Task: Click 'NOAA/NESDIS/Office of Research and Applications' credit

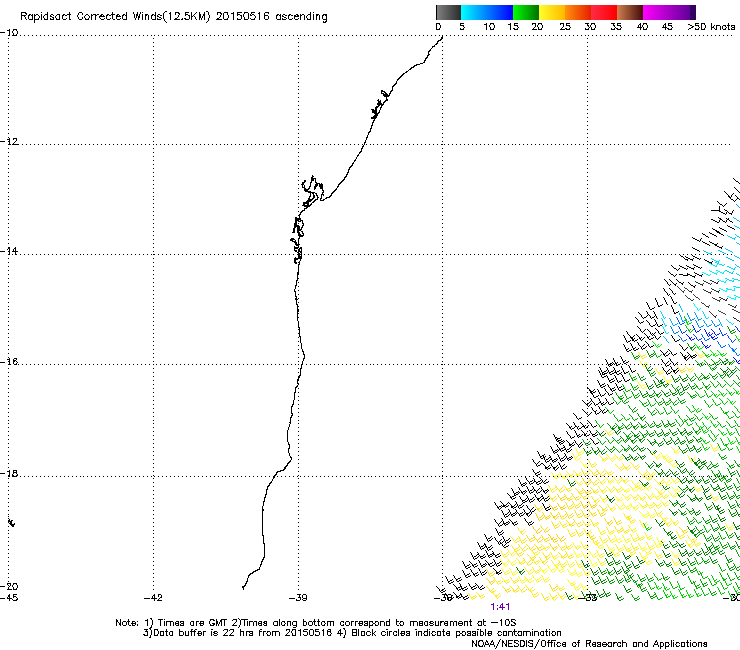Action: point(589,644)
